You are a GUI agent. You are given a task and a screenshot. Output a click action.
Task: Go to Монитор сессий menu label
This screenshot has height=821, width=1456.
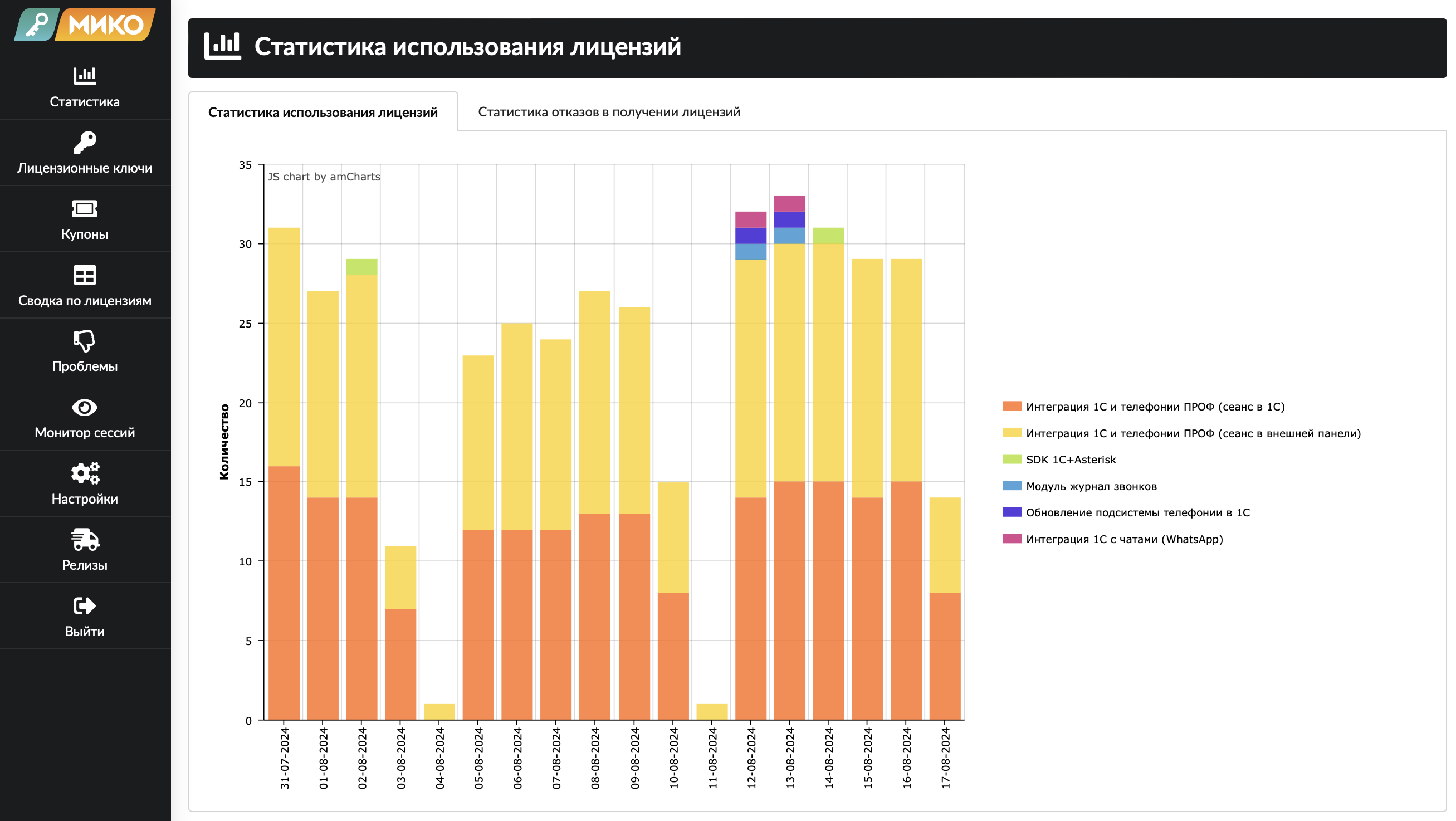pos(85,432)
